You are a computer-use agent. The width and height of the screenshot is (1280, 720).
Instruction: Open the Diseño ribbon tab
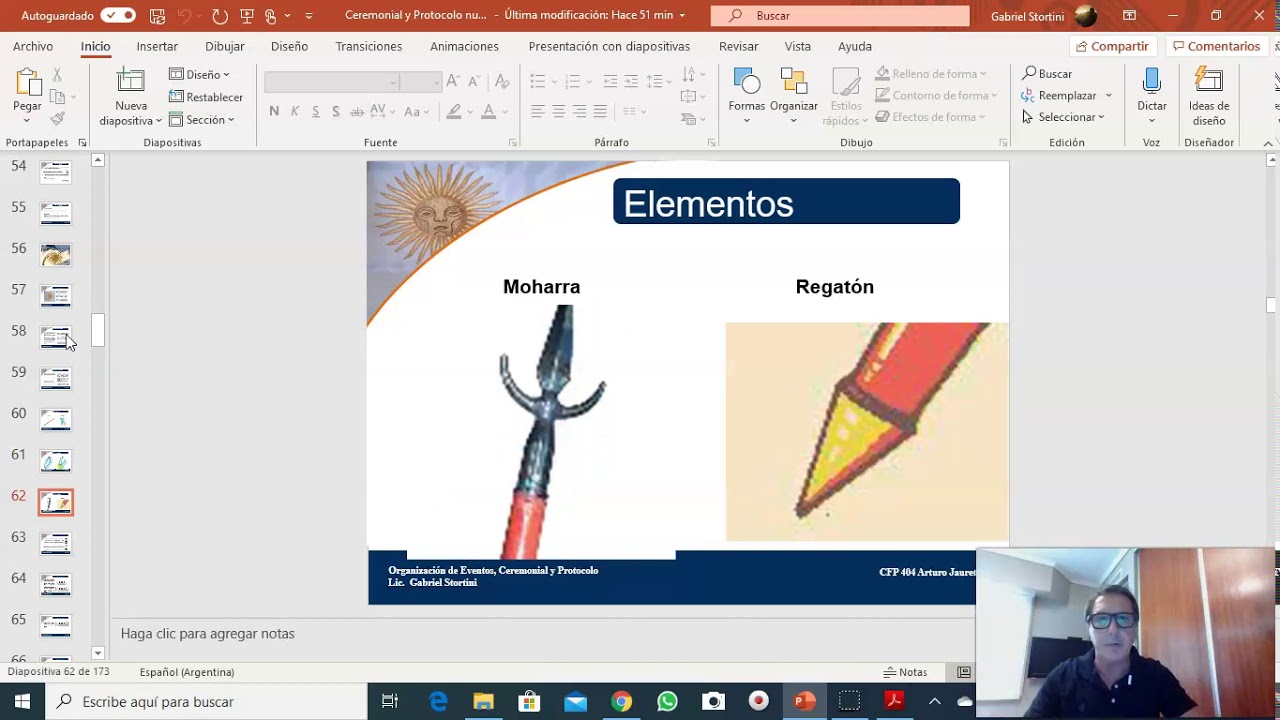coord(289,46)
